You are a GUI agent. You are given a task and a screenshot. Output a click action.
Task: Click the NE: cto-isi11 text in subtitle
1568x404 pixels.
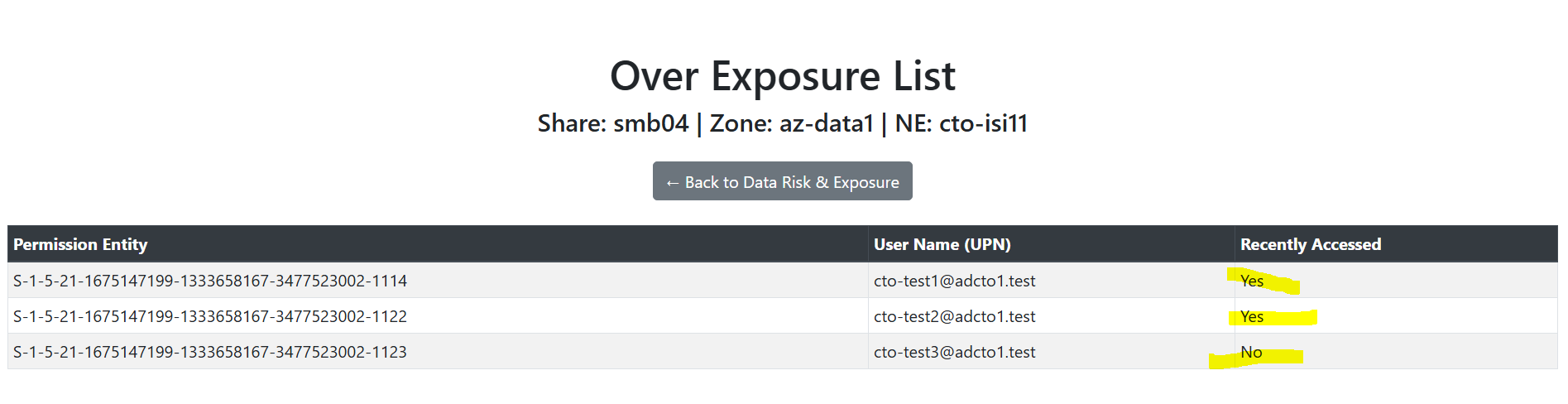(961, 123)
